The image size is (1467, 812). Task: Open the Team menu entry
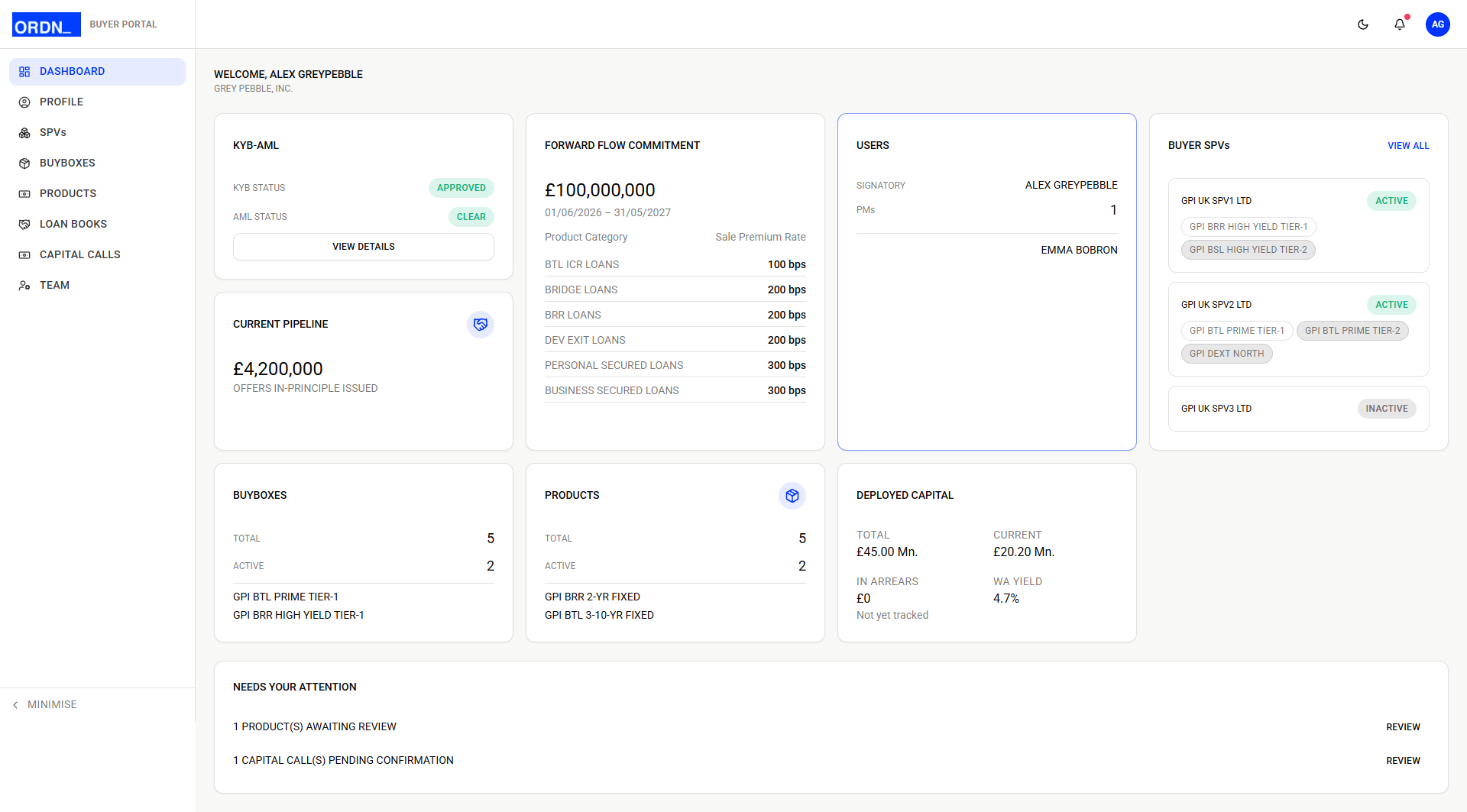pos(97,286)
